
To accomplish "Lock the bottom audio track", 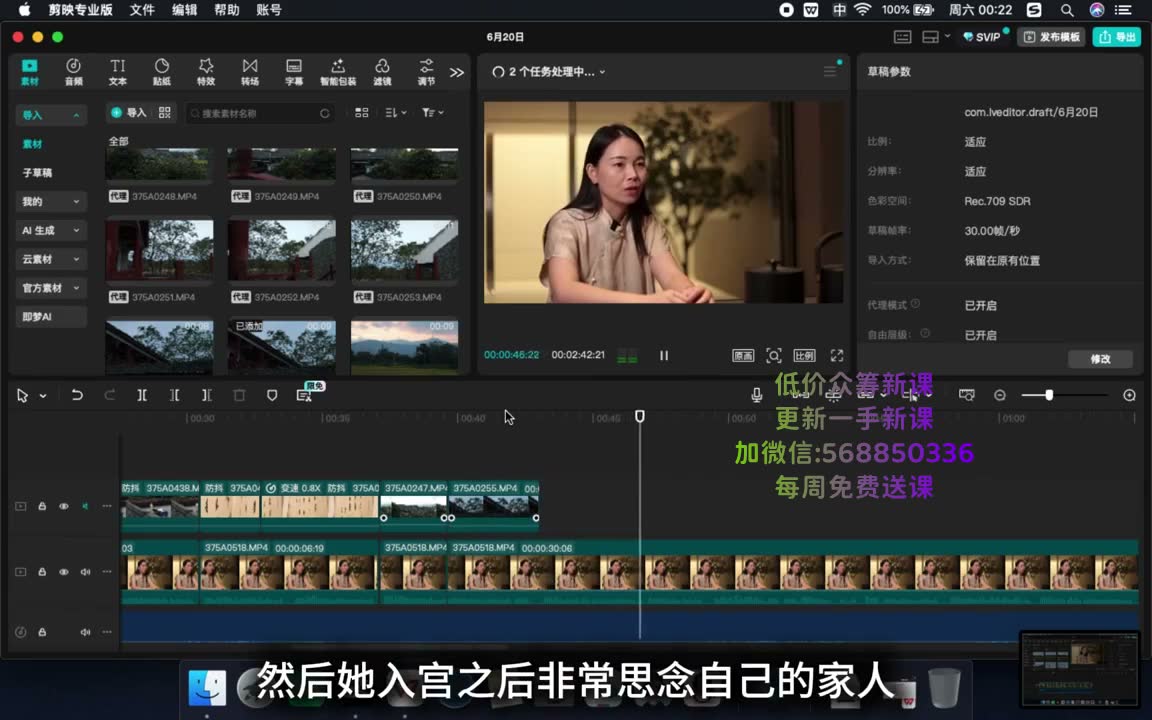I will (43, 632).
